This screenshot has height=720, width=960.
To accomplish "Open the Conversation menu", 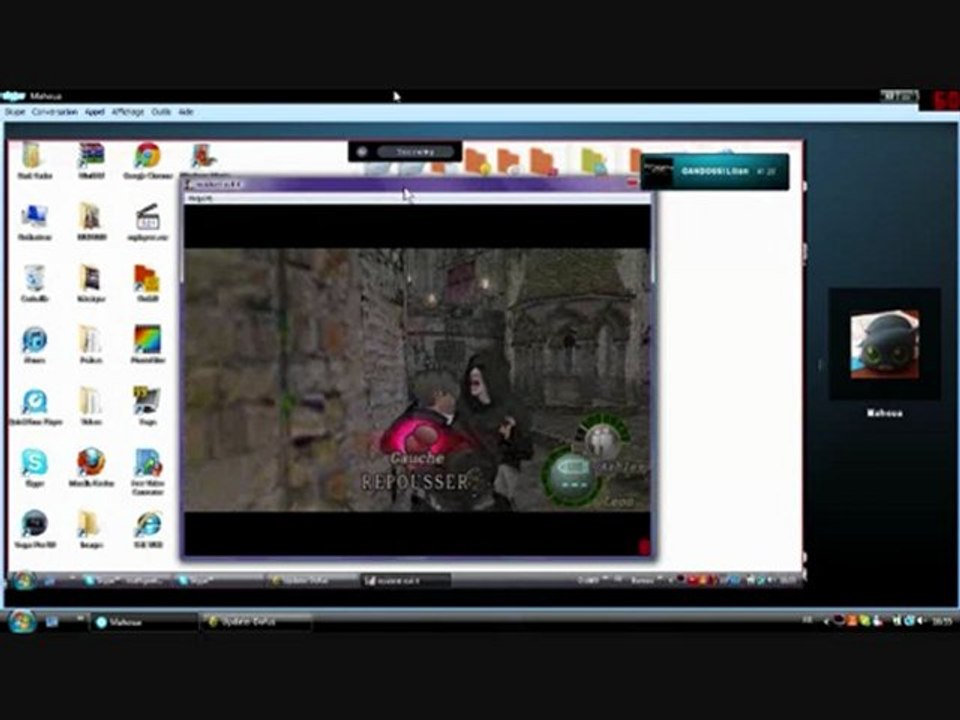I will pos(54,112).
